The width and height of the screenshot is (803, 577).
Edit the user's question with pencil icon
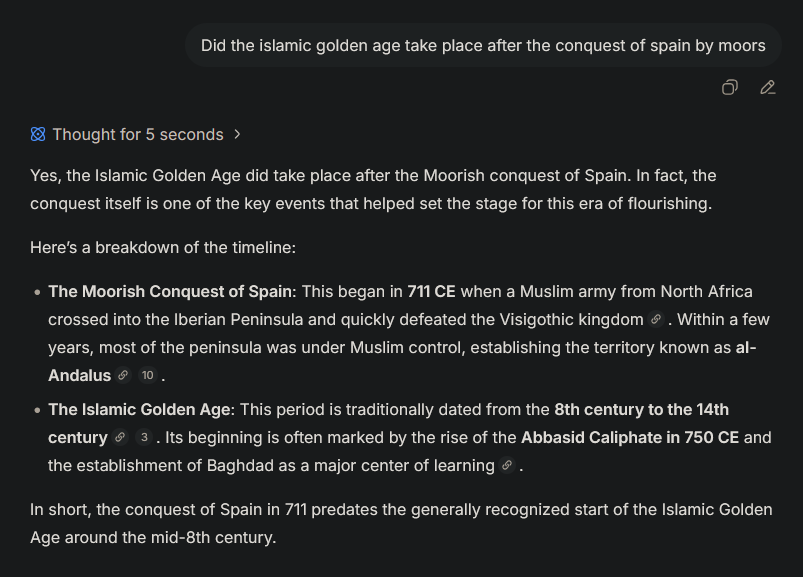(x=768, y=88)
